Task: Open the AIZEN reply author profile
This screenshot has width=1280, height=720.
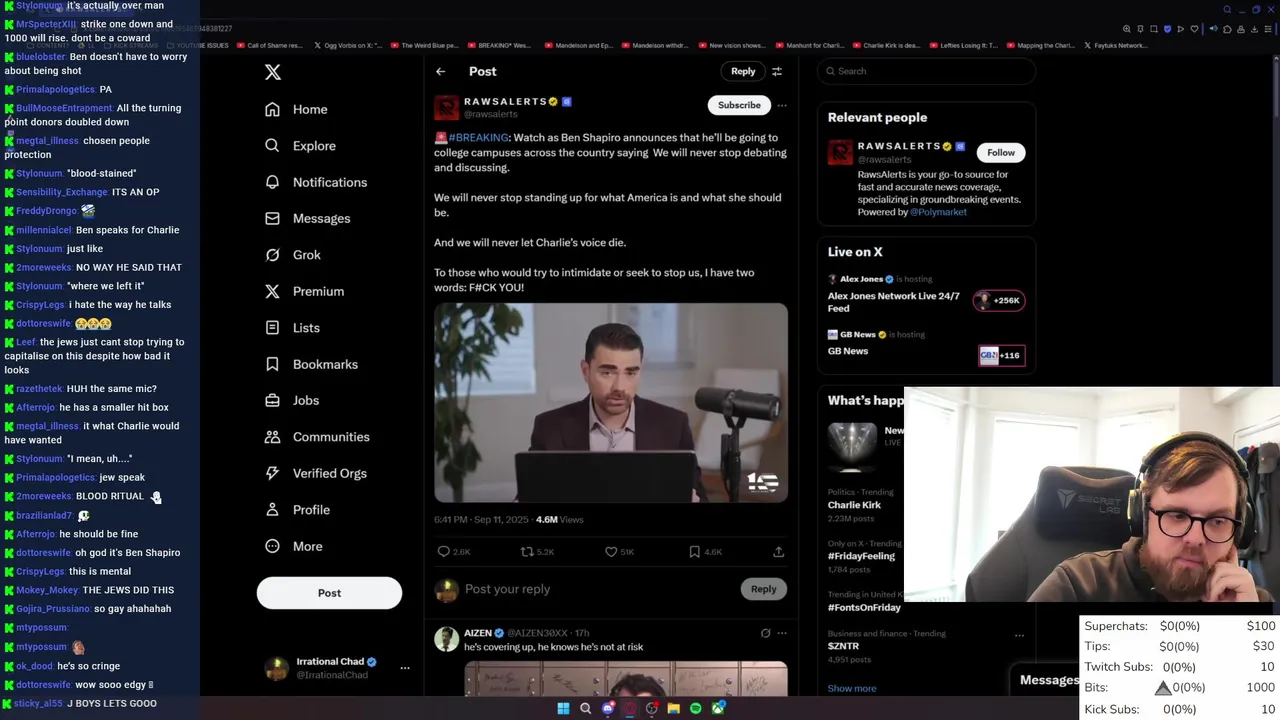Action: [x=478, y=633]
